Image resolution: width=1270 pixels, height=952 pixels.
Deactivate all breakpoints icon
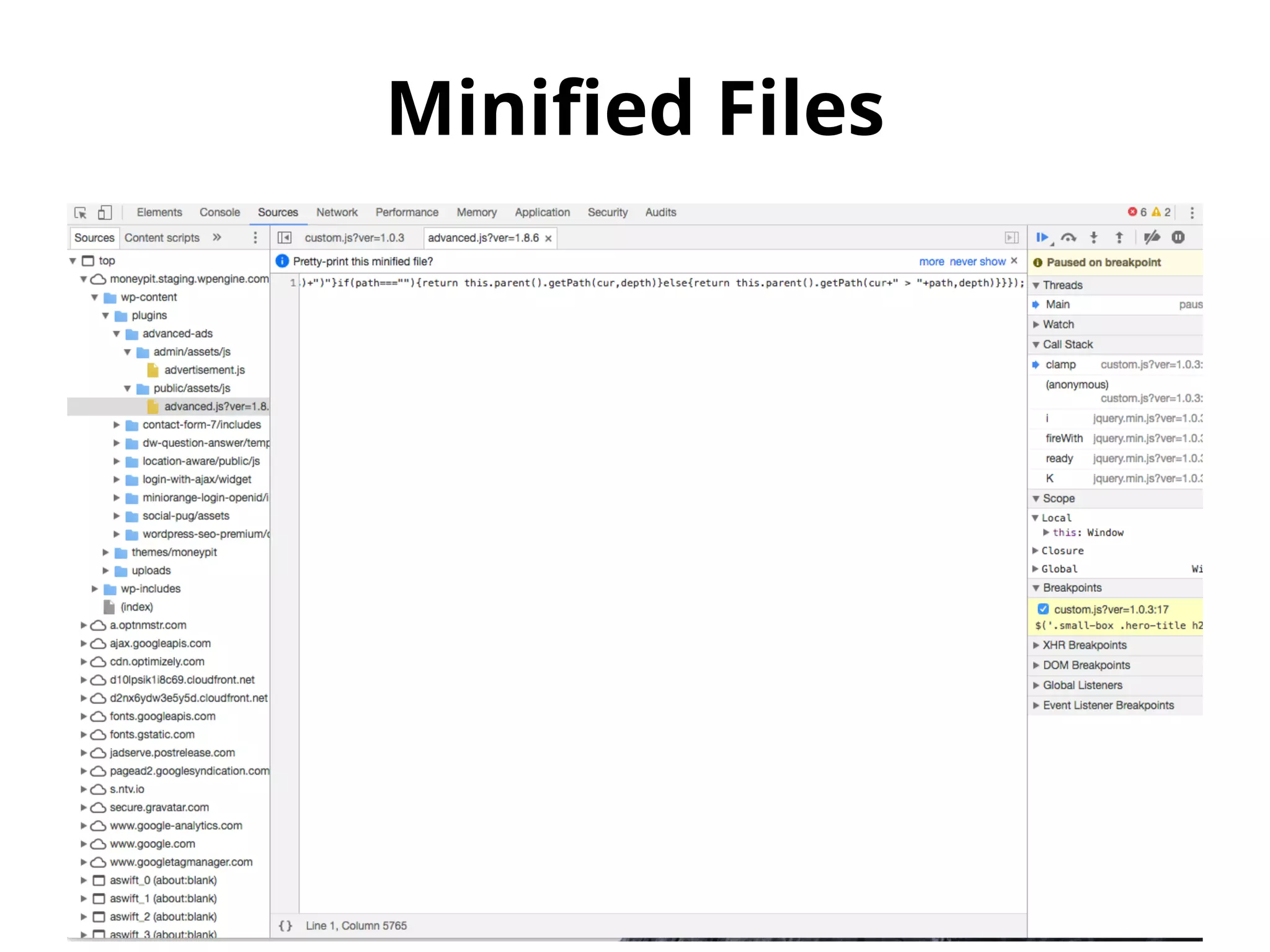click(x=1152, y=237)
